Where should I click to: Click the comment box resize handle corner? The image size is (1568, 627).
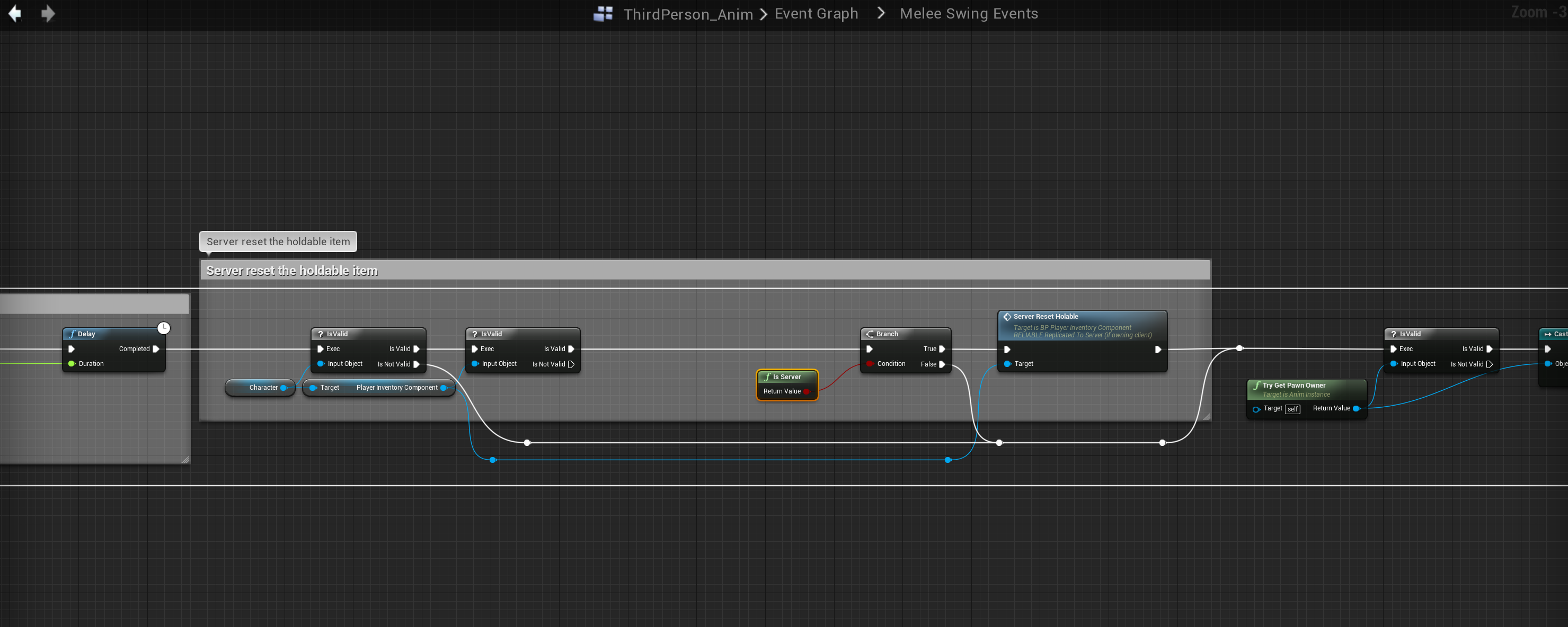point(1207,417)
